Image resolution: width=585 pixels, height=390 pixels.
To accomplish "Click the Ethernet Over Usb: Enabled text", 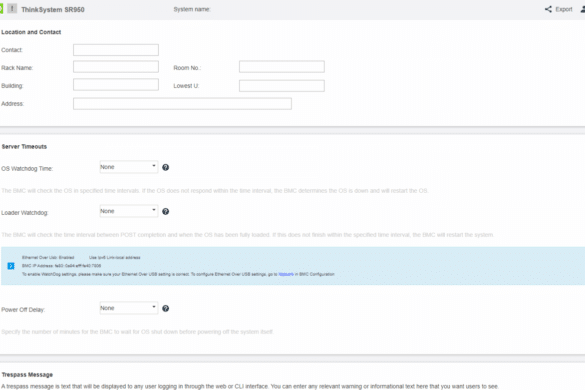I will pyautogui.click(x=48, y=258).
